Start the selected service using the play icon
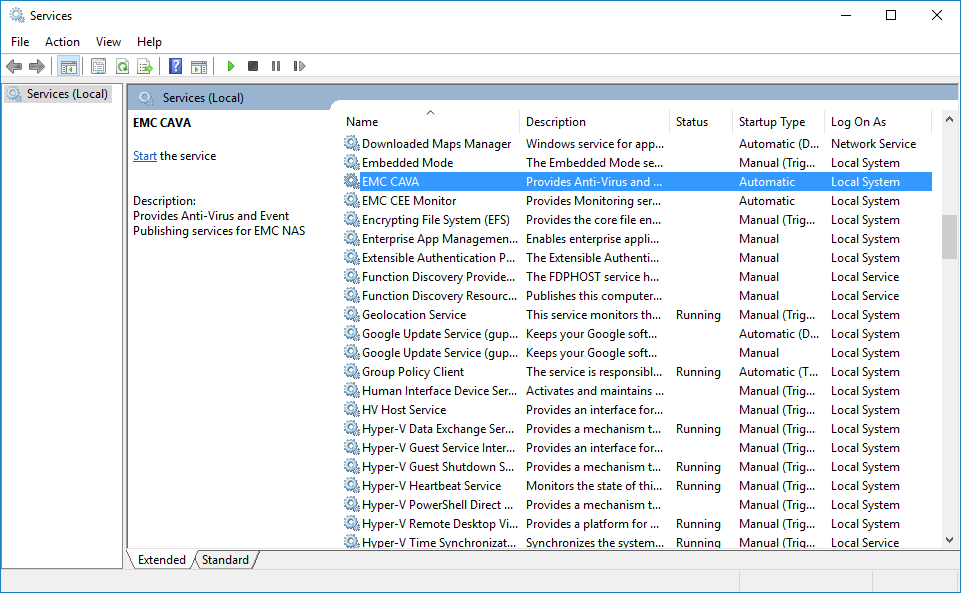 coord(229,66)
